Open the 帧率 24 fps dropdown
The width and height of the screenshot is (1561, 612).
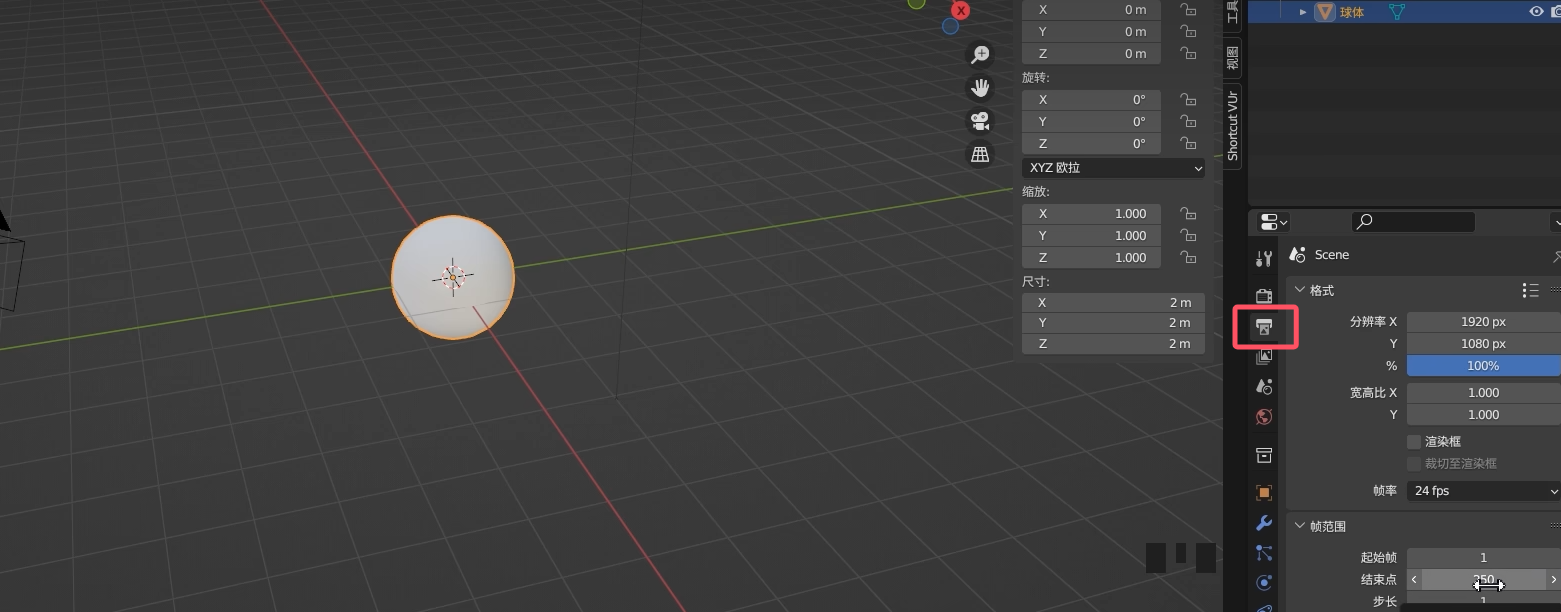pyautogui.click(x=1484, y=491)
